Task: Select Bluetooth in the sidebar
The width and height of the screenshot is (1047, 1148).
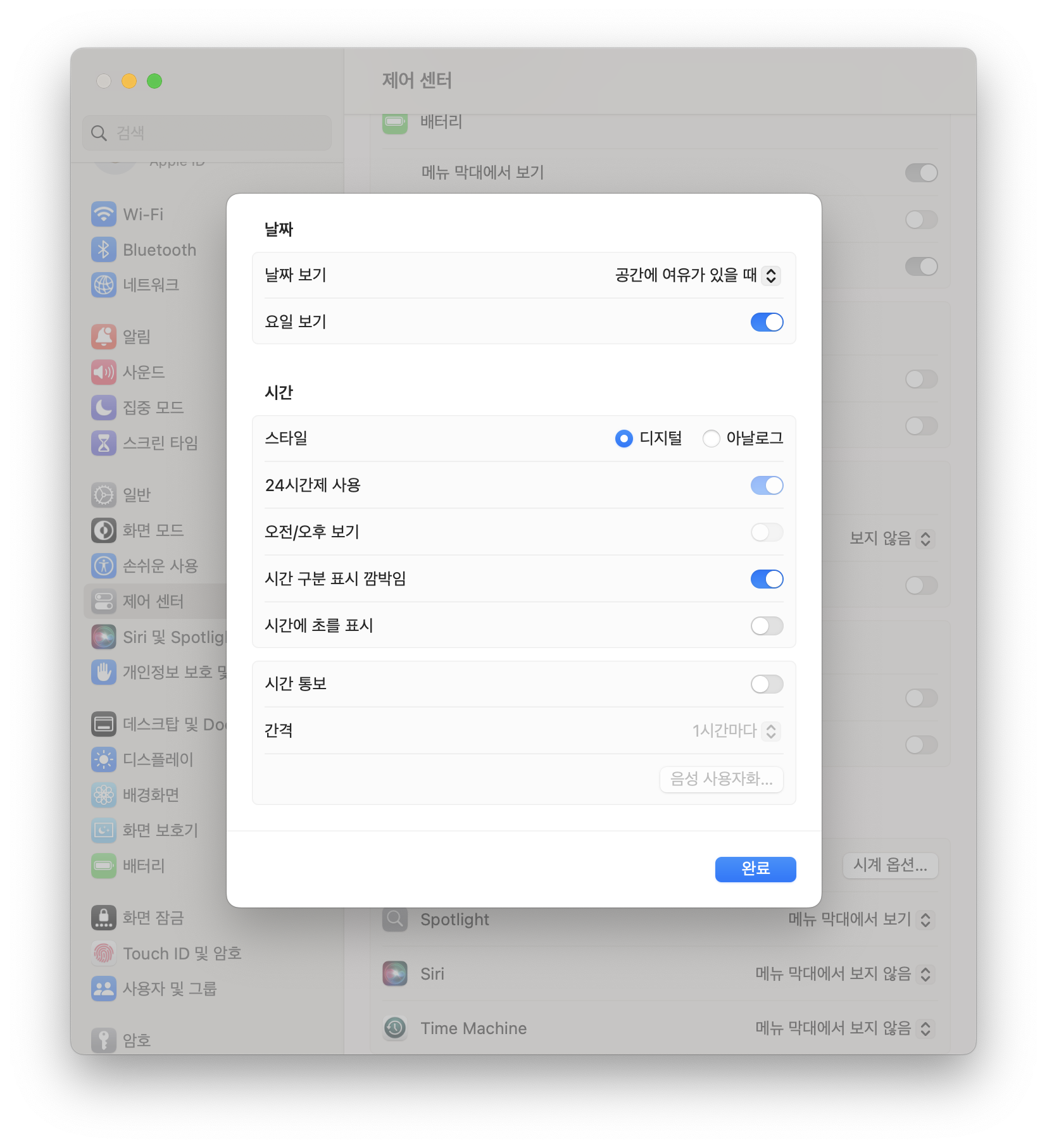Action: coord(158,250)
